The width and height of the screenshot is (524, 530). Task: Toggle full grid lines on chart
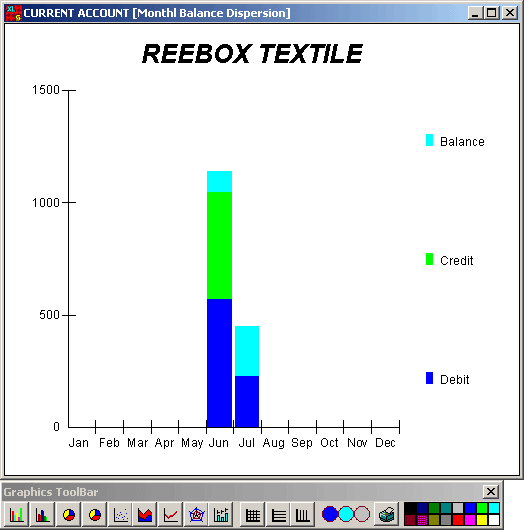[x=252, y=515]
